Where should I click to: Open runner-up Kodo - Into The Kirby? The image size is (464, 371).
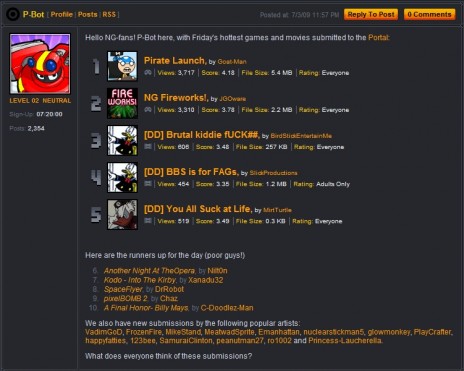[140, 280]
